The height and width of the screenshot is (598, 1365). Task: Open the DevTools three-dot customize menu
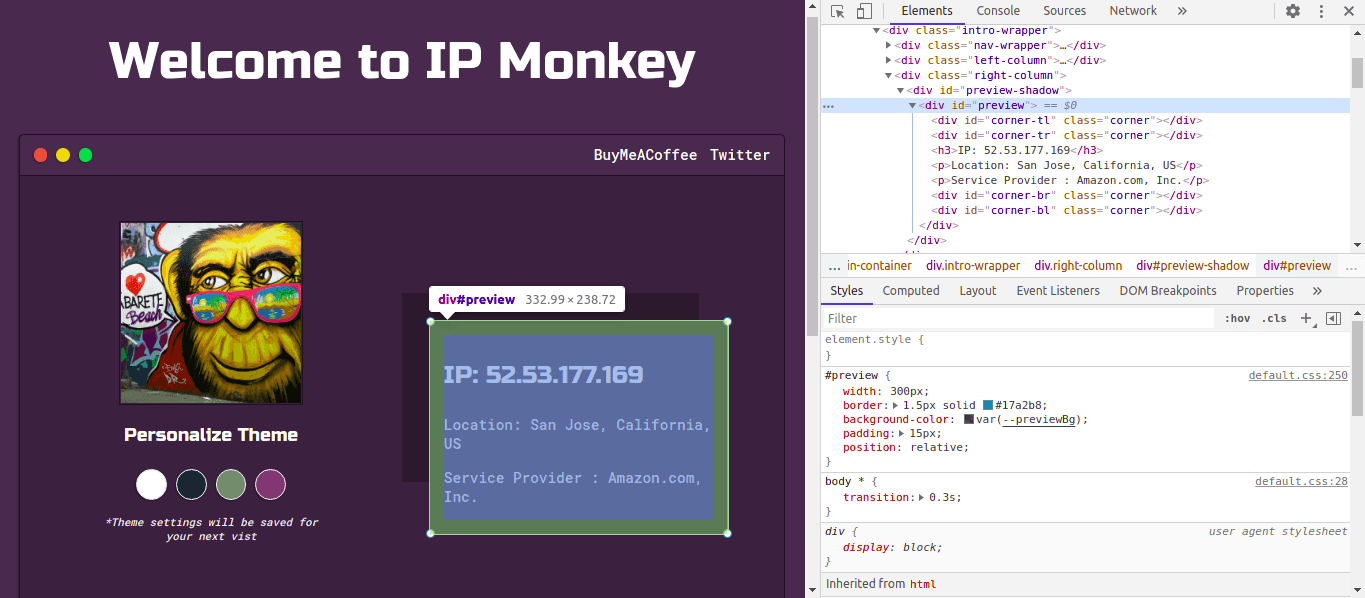point(1321,11)
